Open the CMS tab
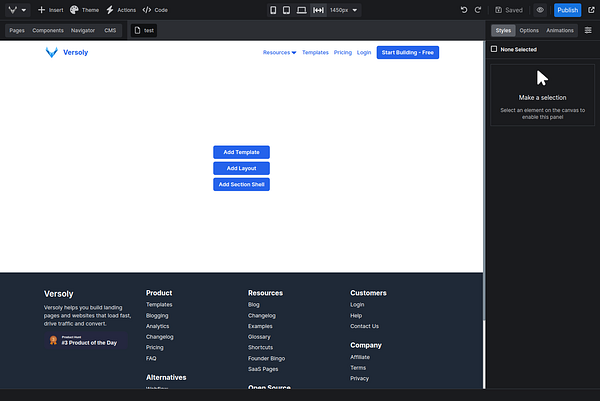Image resolution: width=600 pixels, height=401 pixels. pyautogui.click(x=110, y=31)
